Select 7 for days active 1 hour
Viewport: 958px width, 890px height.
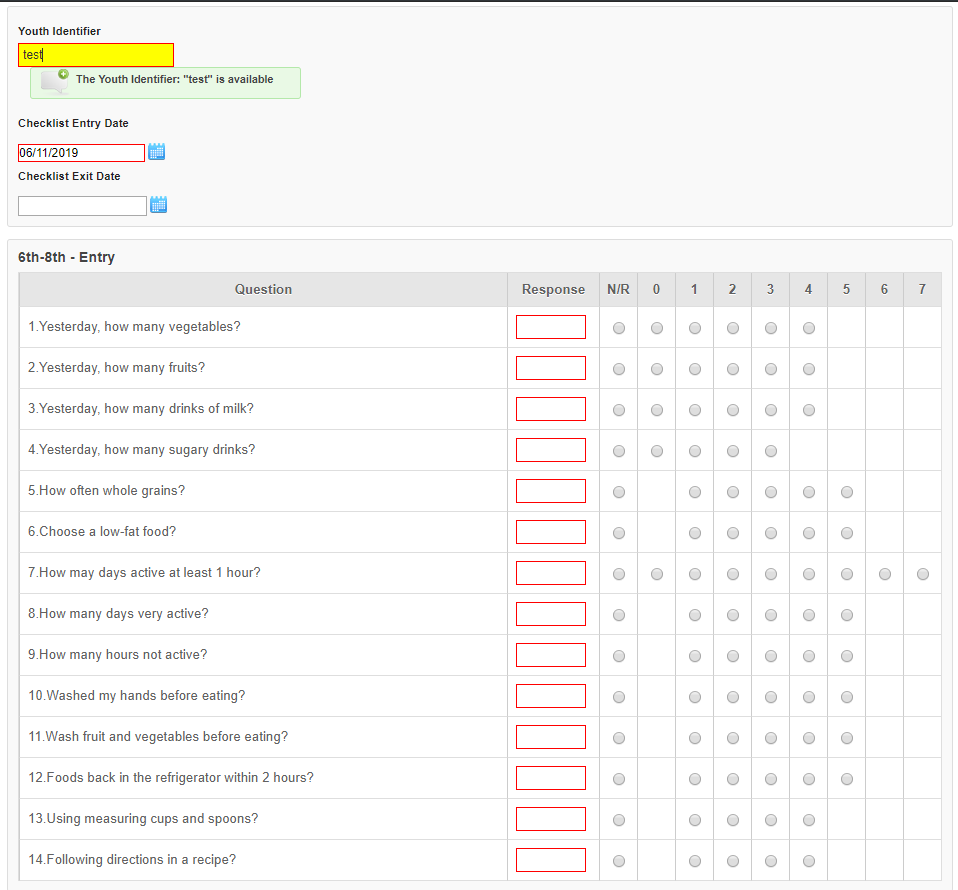(x=923, y=574)
